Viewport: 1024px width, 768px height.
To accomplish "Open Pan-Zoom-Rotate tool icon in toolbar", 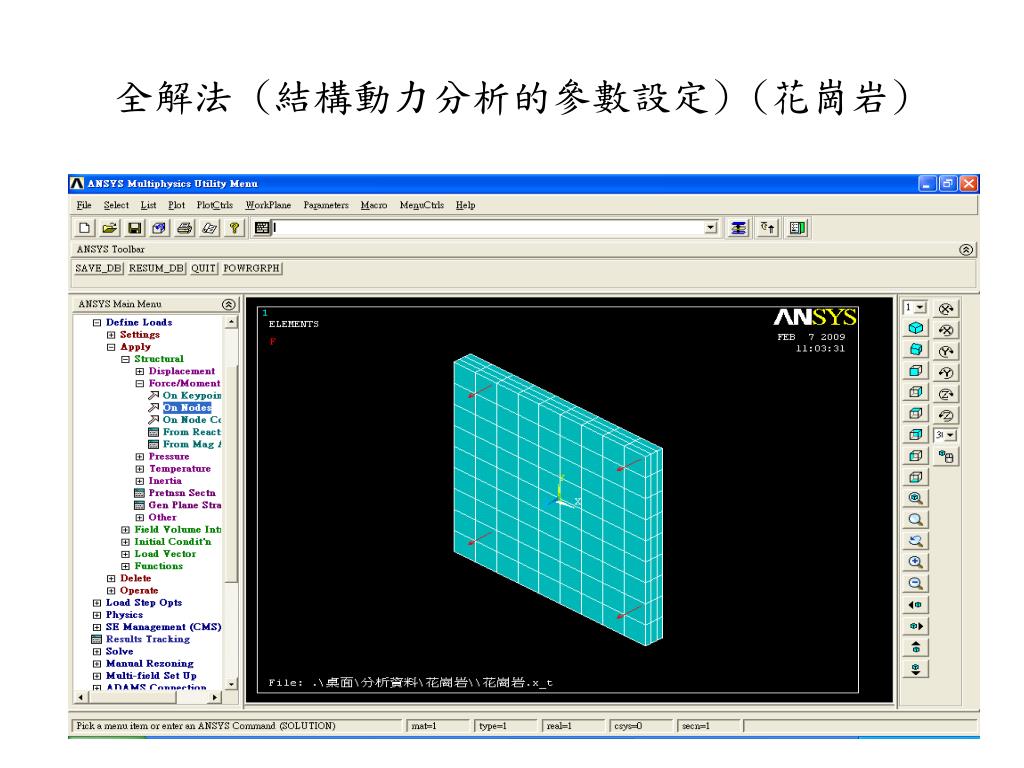I will 159,228.
